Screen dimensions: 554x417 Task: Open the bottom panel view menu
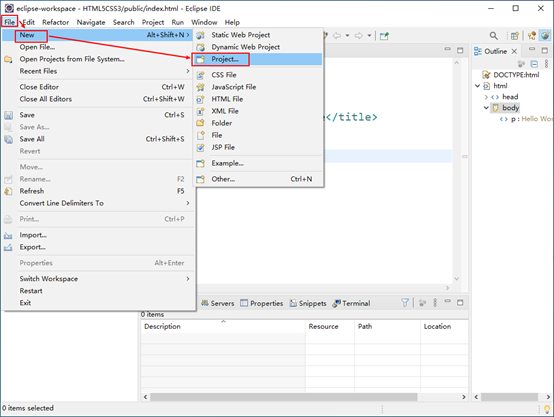pos(435,303)
